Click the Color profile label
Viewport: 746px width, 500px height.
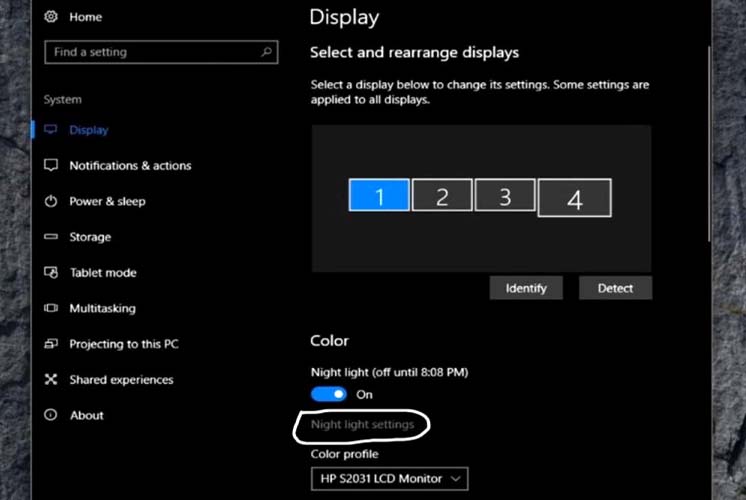tap(344, 454)
